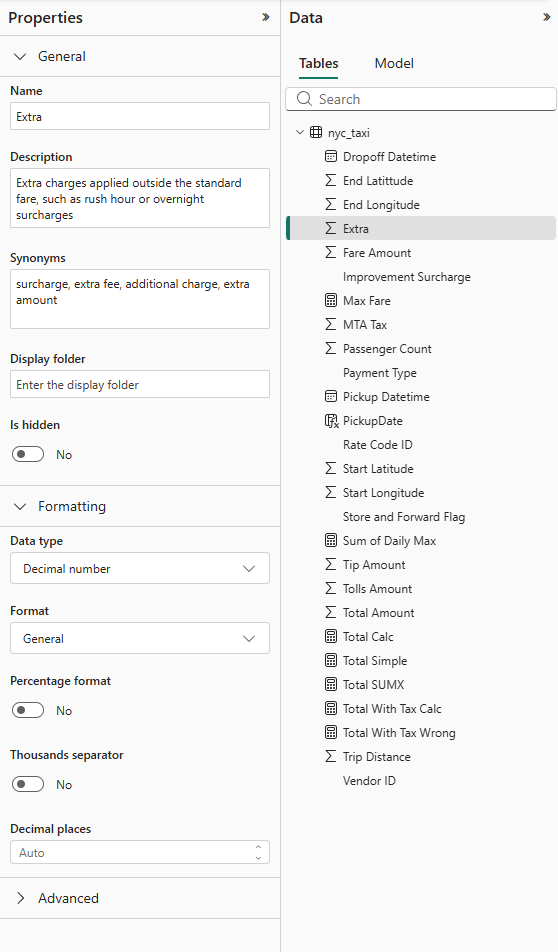558x952 pixels.
Task: Click the nyc_taxi table grid icon
Action: 316,132
